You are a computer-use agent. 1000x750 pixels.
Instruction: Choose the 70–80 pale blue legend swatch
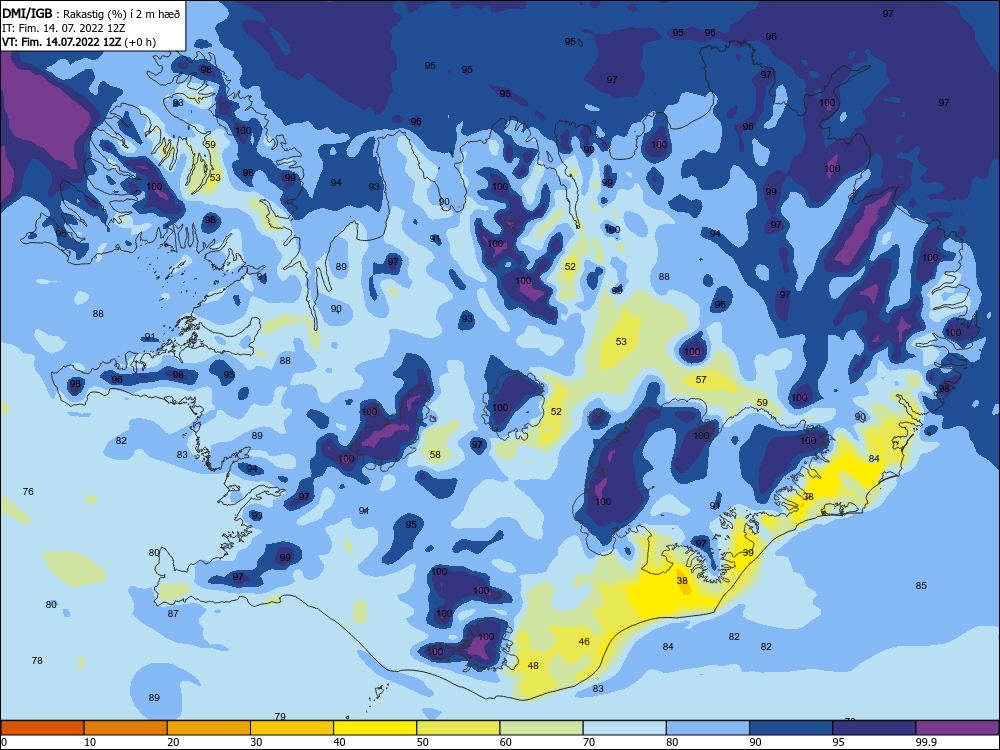[624, 728]
